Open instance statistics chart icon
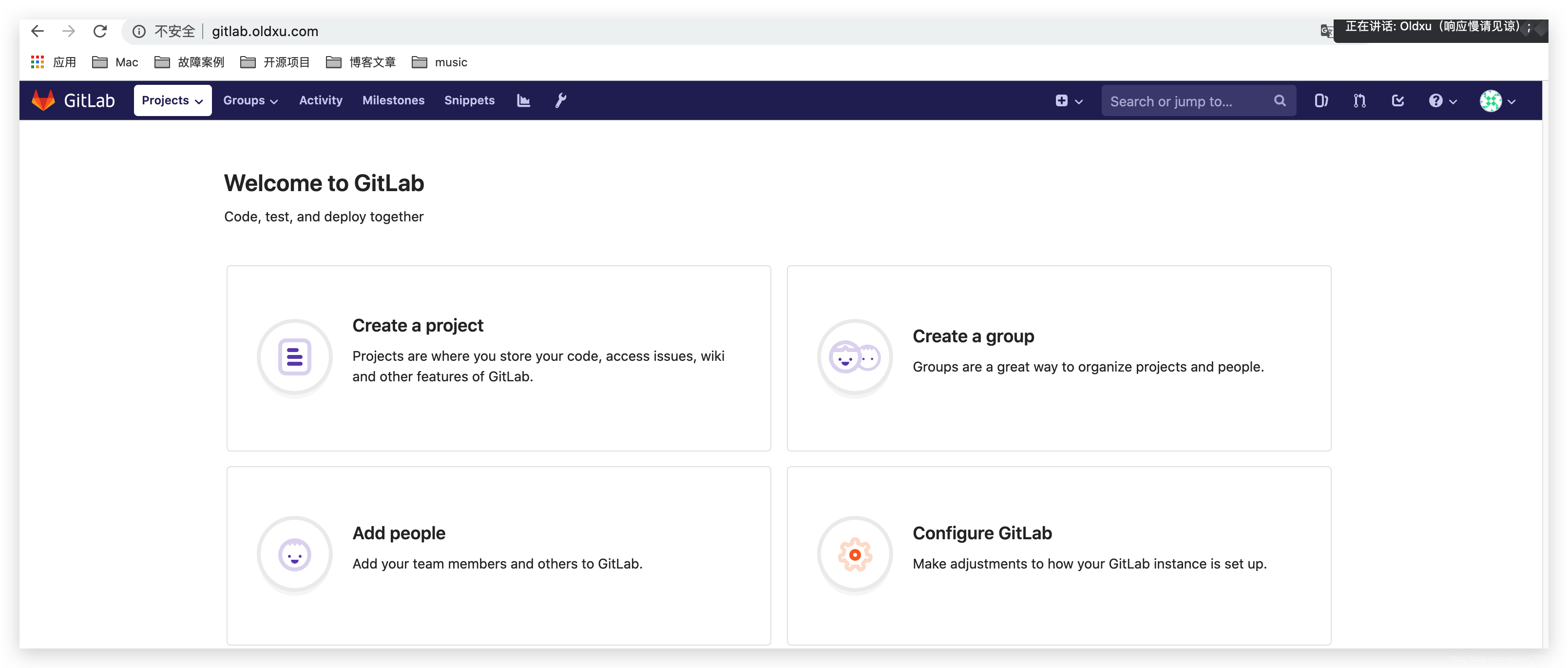 [x=523, y=100]
